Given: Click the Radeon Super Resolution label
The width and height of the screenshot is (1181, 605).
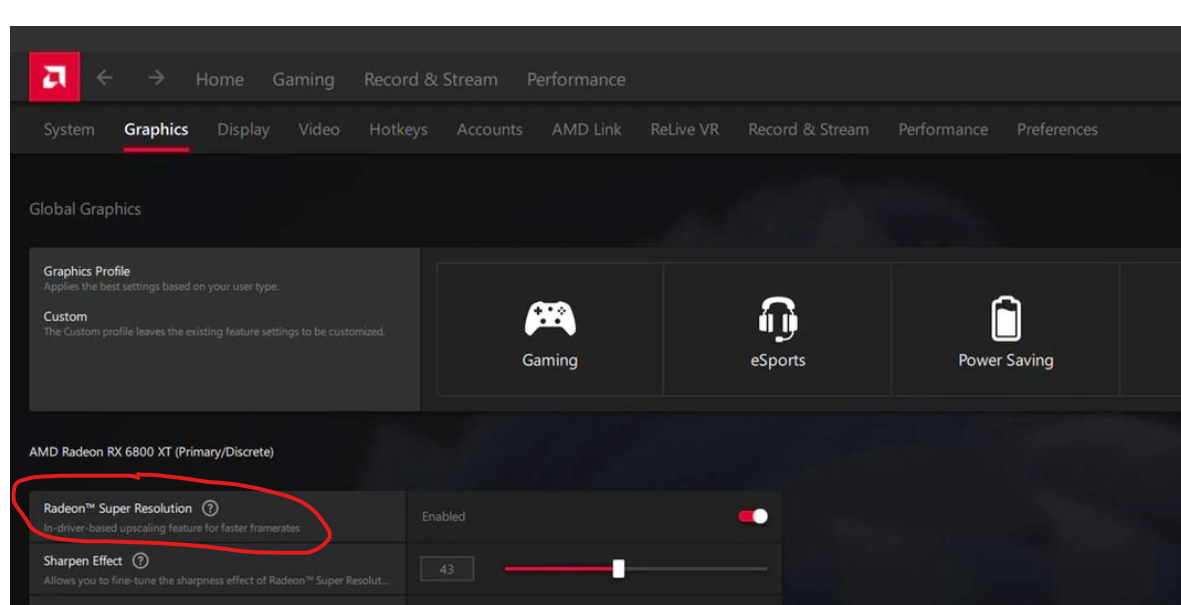Looking at the screenshot, I should (x=117, y=509).
